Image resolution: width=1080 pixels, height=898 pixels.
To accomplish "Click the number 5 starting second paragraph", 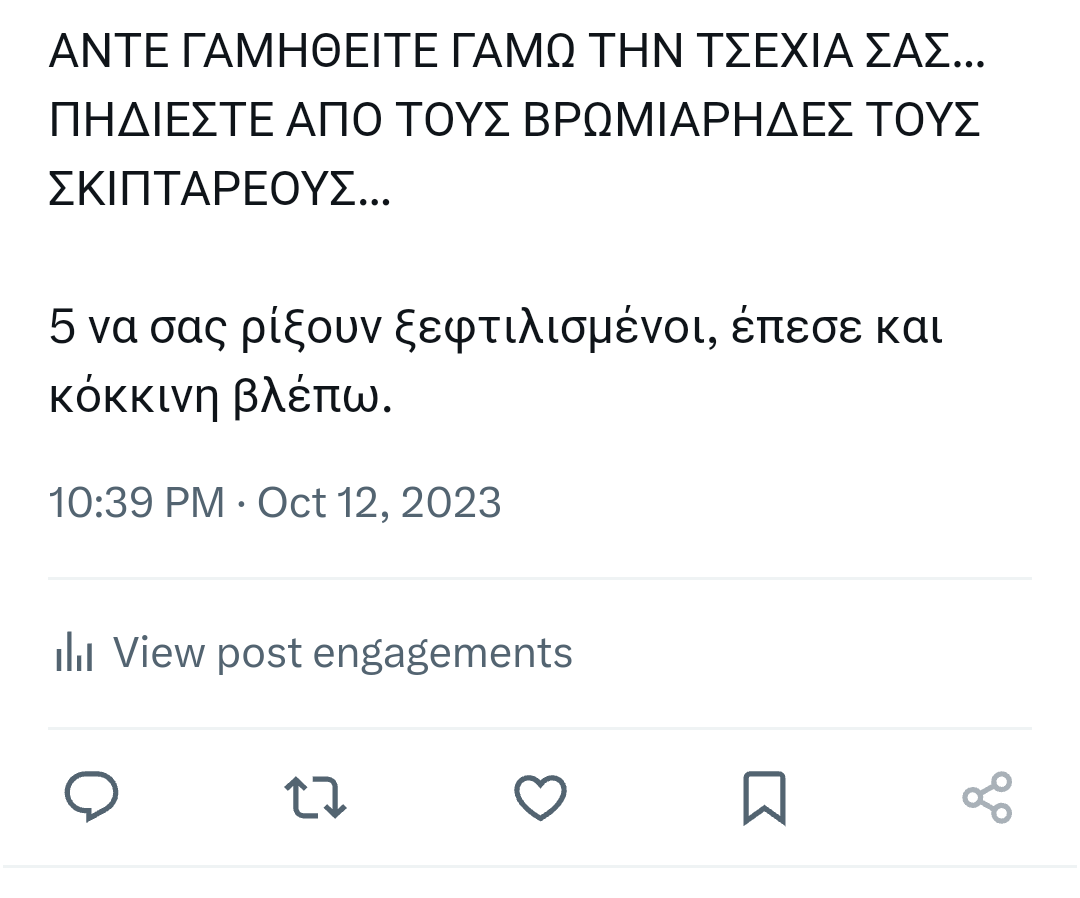I will pyautogui.click(x=61, y=328).
